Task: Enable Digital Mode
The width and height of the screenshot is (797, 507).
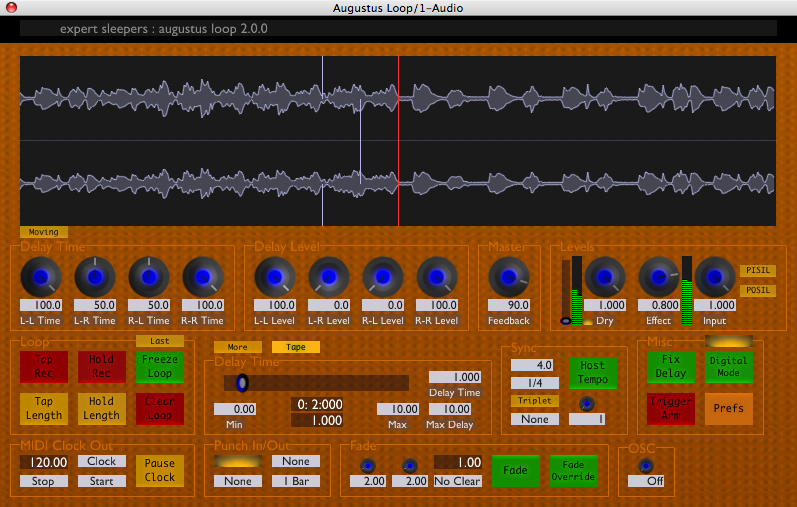Action: pos(728,367)
